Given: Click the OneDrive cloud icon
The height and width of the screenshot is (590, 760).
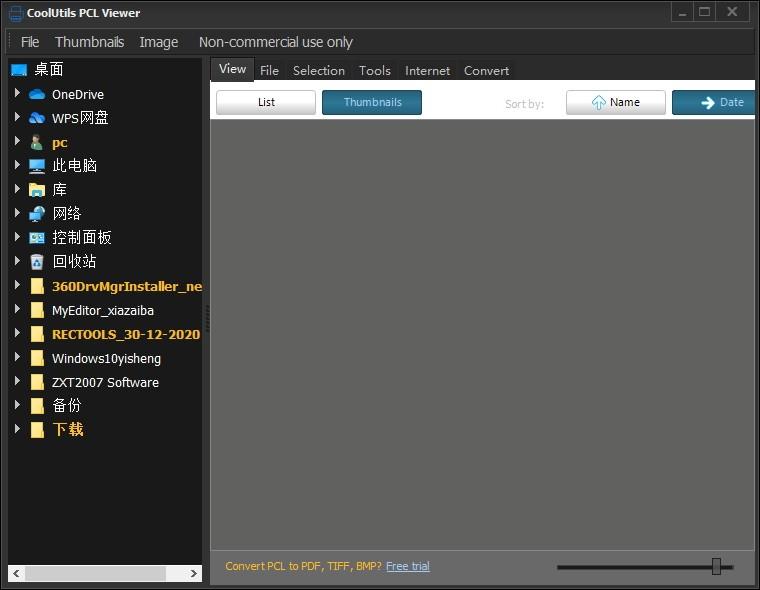Looking at the screenshot, I should click(x=37, y=95).
